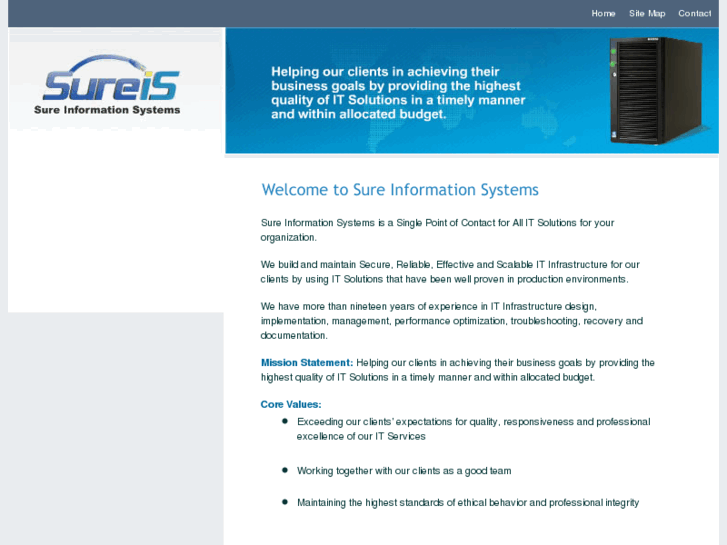Click paragraph starting 'We build and maintain Secure'
727x545 pixels.
tap(450, 272)
